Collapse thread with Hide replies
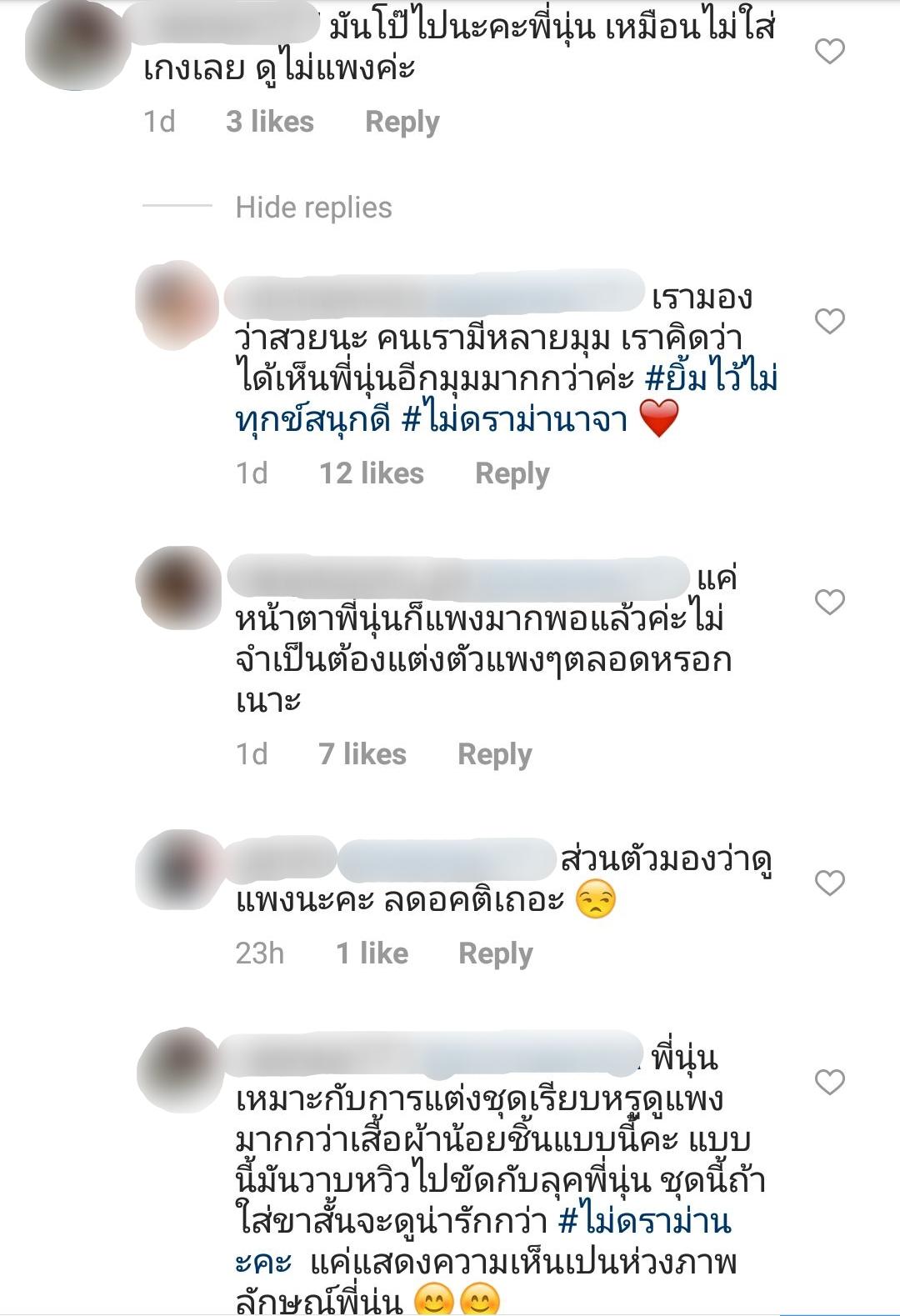This screenshot has width=900, height=1316. 313,208
